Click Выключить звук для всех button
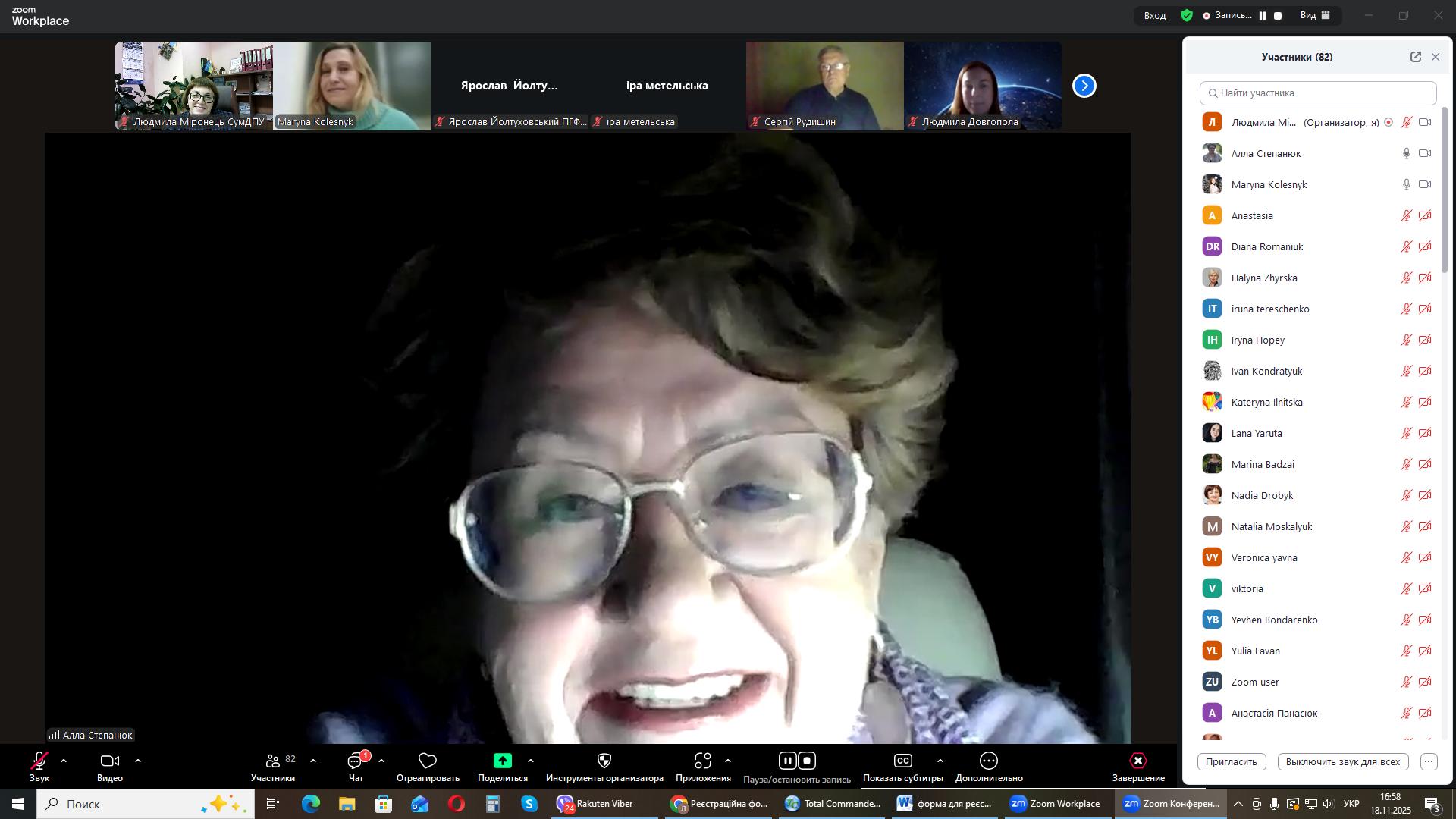Screen dimensions: 1456x819 pyautogui.click(x=1342, y=762)
